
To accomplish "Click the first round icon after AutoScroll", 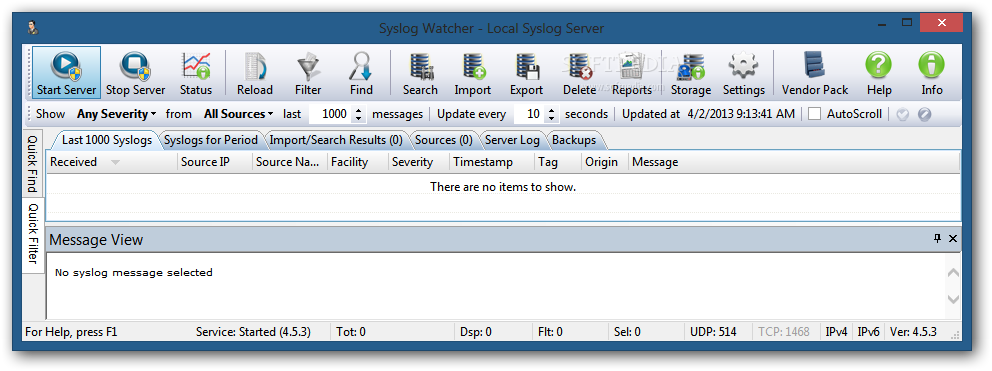I will click(x=903, y=115).
